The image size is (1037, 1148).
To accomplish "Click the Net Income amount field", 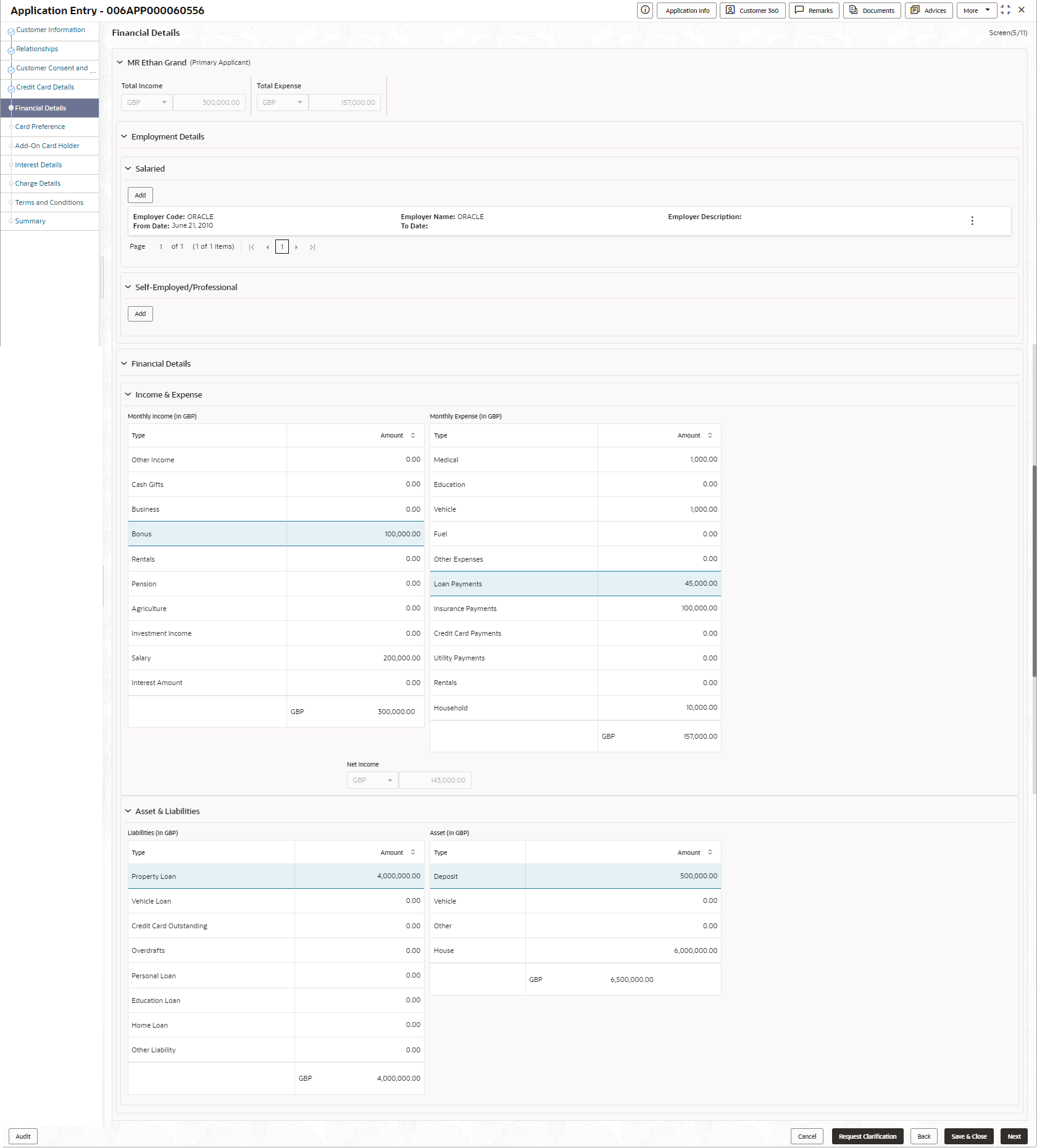I will point(435,780).
